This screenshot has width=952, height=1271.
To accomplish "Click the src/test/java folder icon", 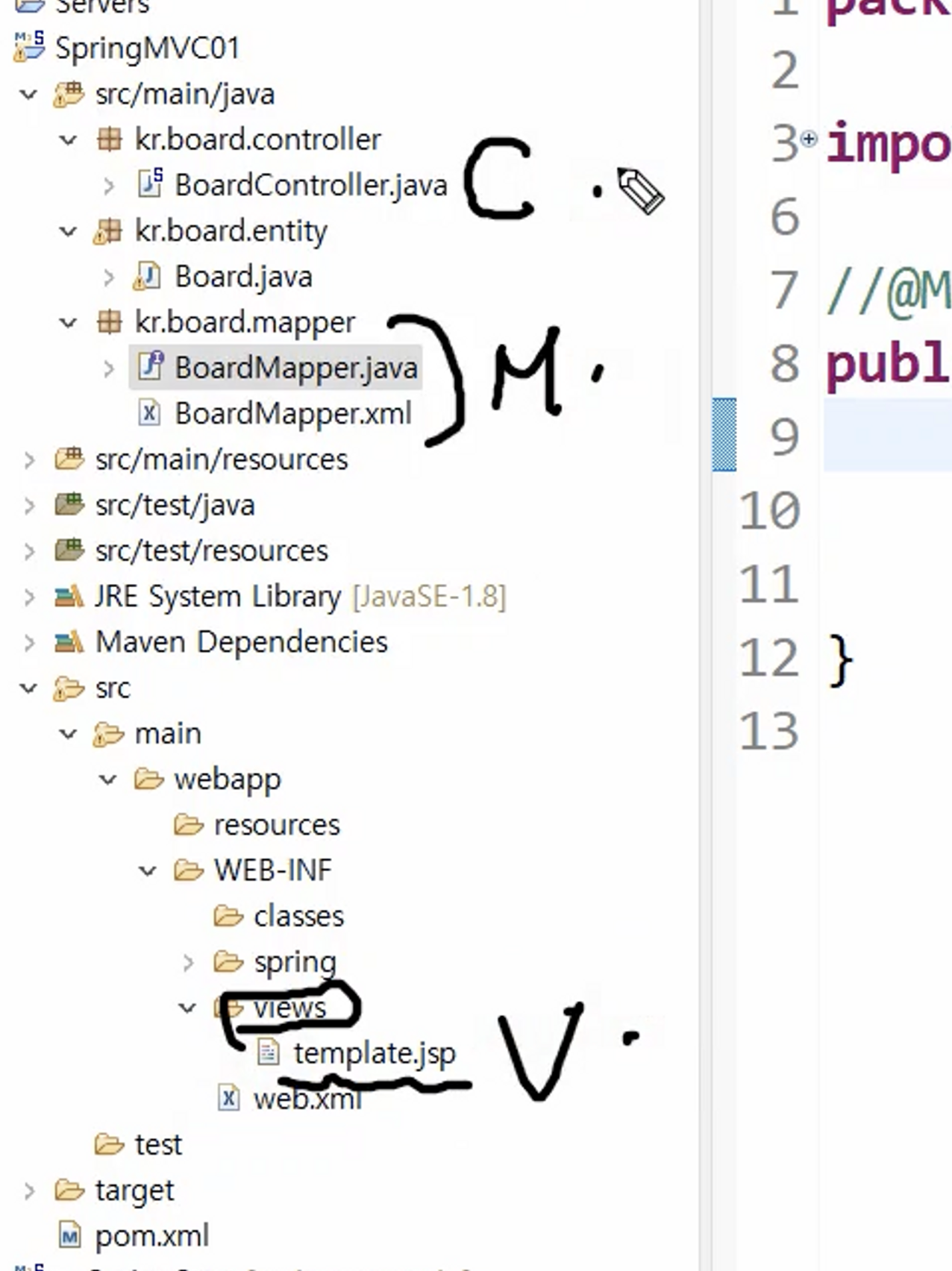I will pyautogui.click(x=69, y=505).
